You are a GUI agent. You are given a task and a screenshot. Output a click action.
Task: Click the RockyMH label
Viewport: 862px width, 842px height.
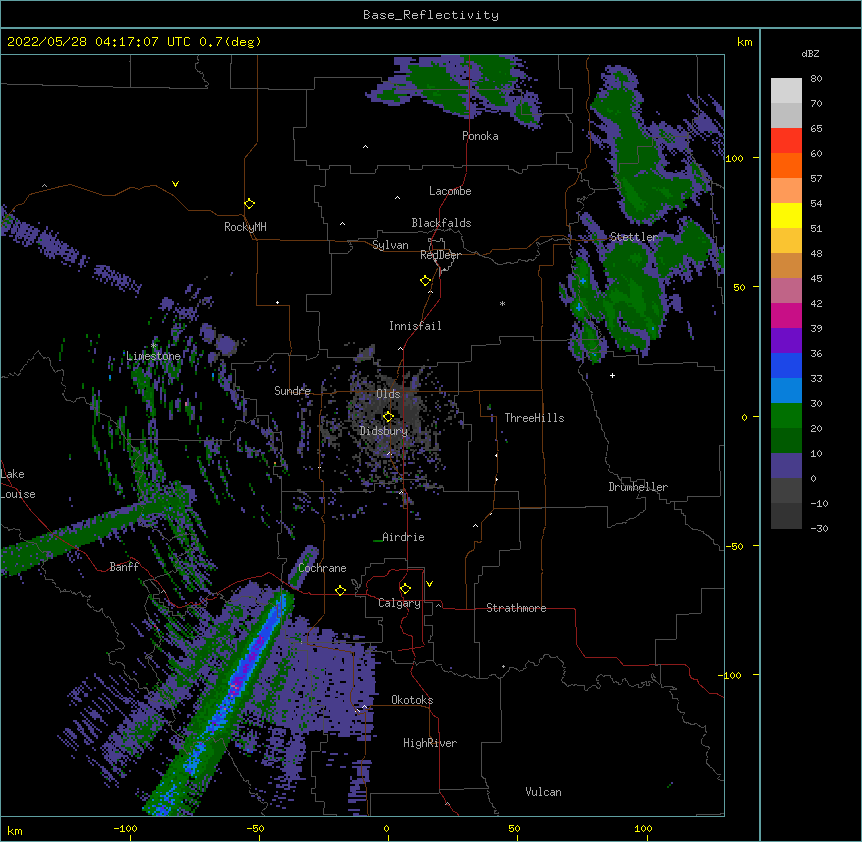pyautogui.click(x=245, y=227)
